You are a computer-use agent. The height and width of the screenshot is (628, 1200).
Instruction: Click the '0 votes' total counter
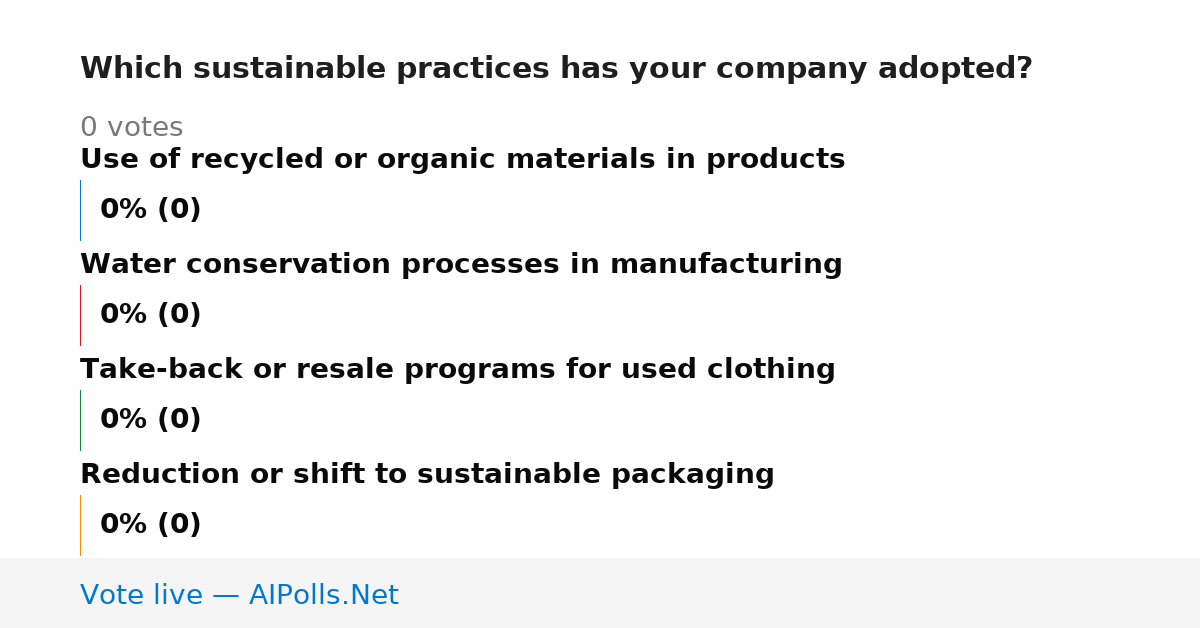pyautogui.click(x=131, y=128)
